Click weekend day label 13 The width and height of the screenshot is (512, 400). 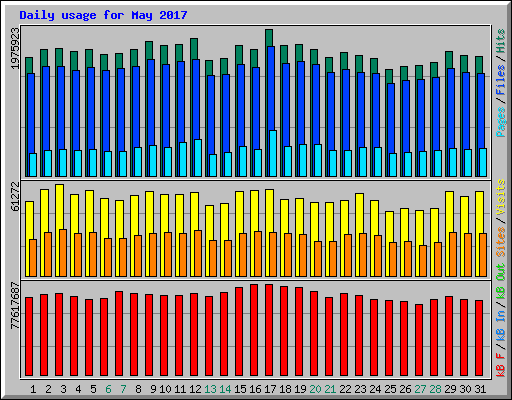(210, 389)
